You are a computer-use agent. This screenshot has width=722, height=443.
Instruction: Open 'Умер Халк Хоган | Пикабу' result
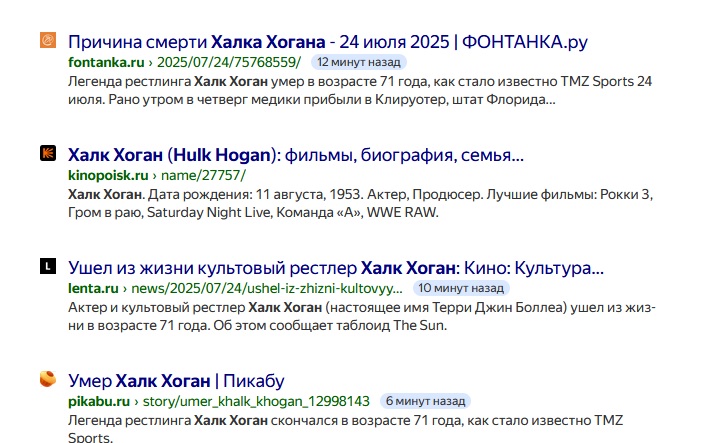176,381
